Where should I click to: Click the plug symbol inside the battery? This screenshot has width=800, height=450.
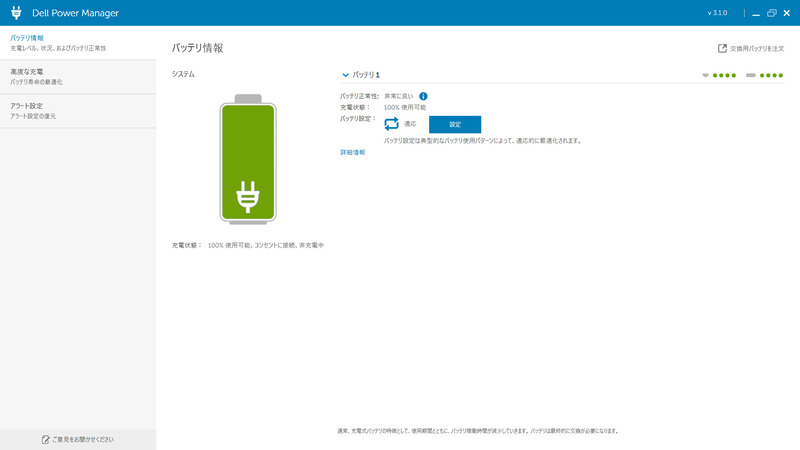(248, 196)
